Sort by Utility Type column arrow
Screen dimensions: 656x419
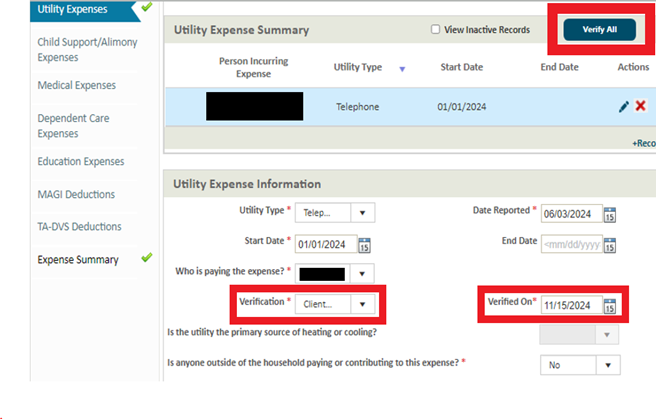(402, 69)
